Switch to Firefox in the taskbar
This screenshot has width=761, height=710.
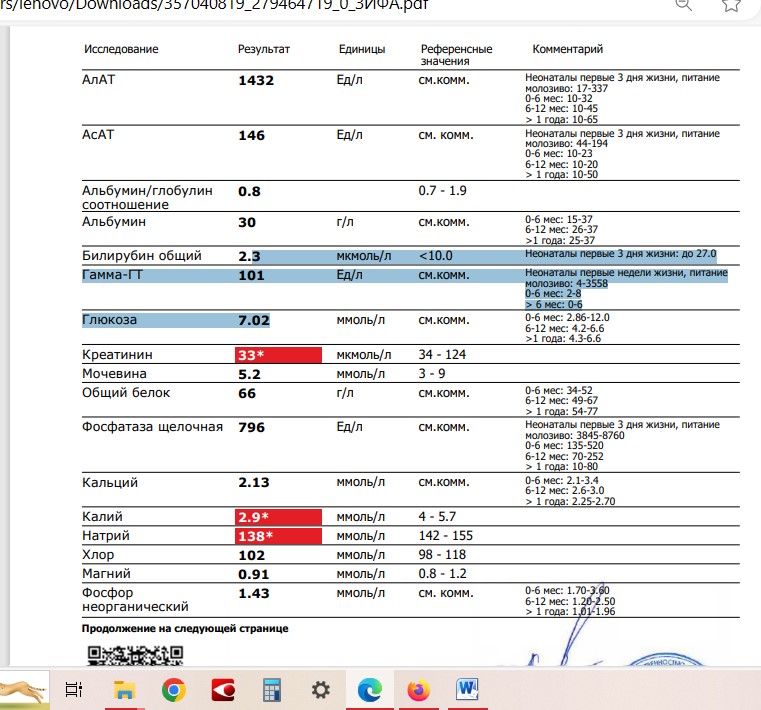[419, 690]
